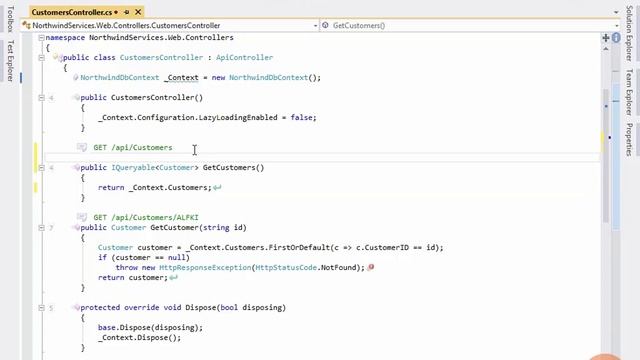Screen dimensions: 640x360
Task: Click the red throw icon after NotFound);
Action: (371, 267)
